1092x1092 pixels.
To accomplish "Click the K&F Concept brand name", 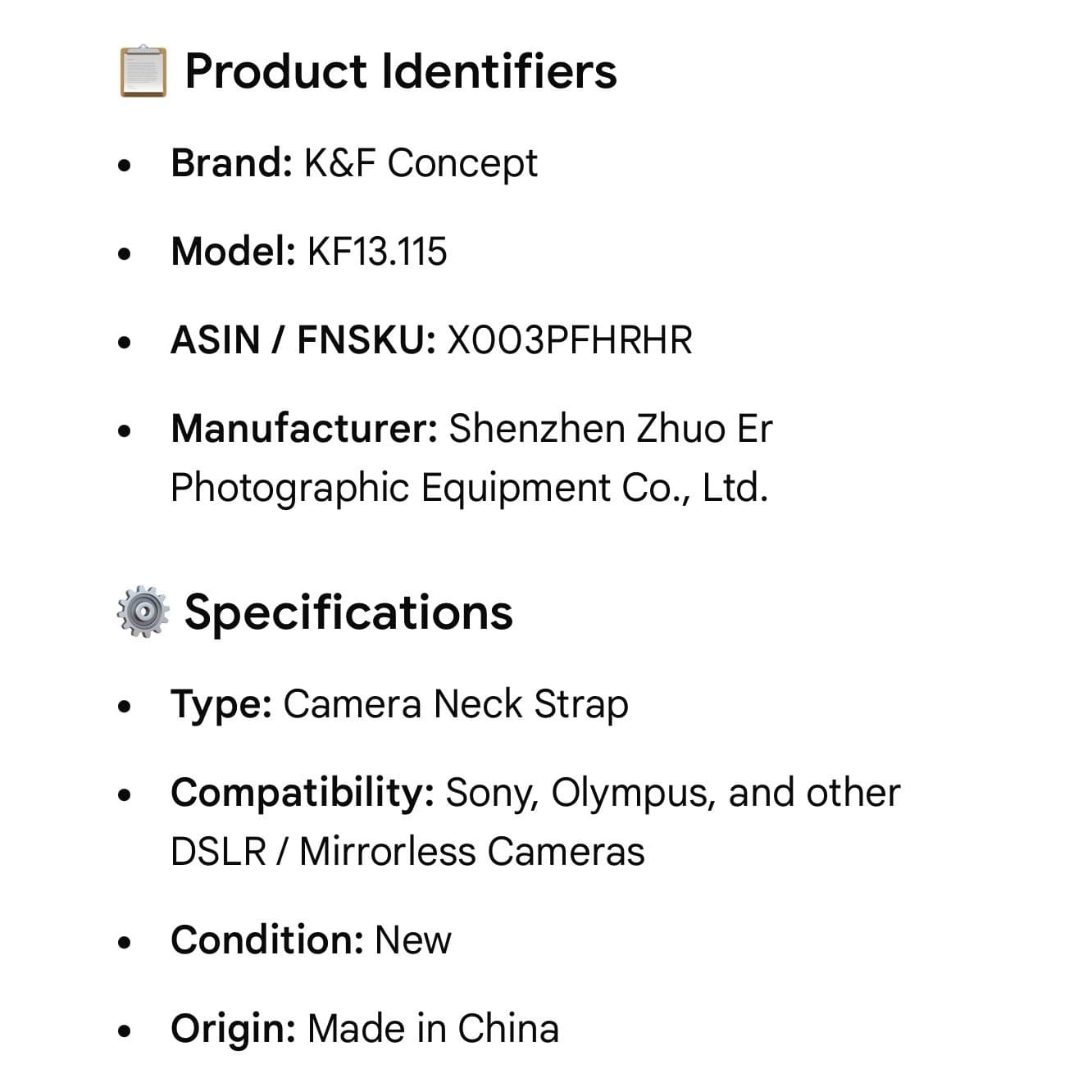I will 421,163.
